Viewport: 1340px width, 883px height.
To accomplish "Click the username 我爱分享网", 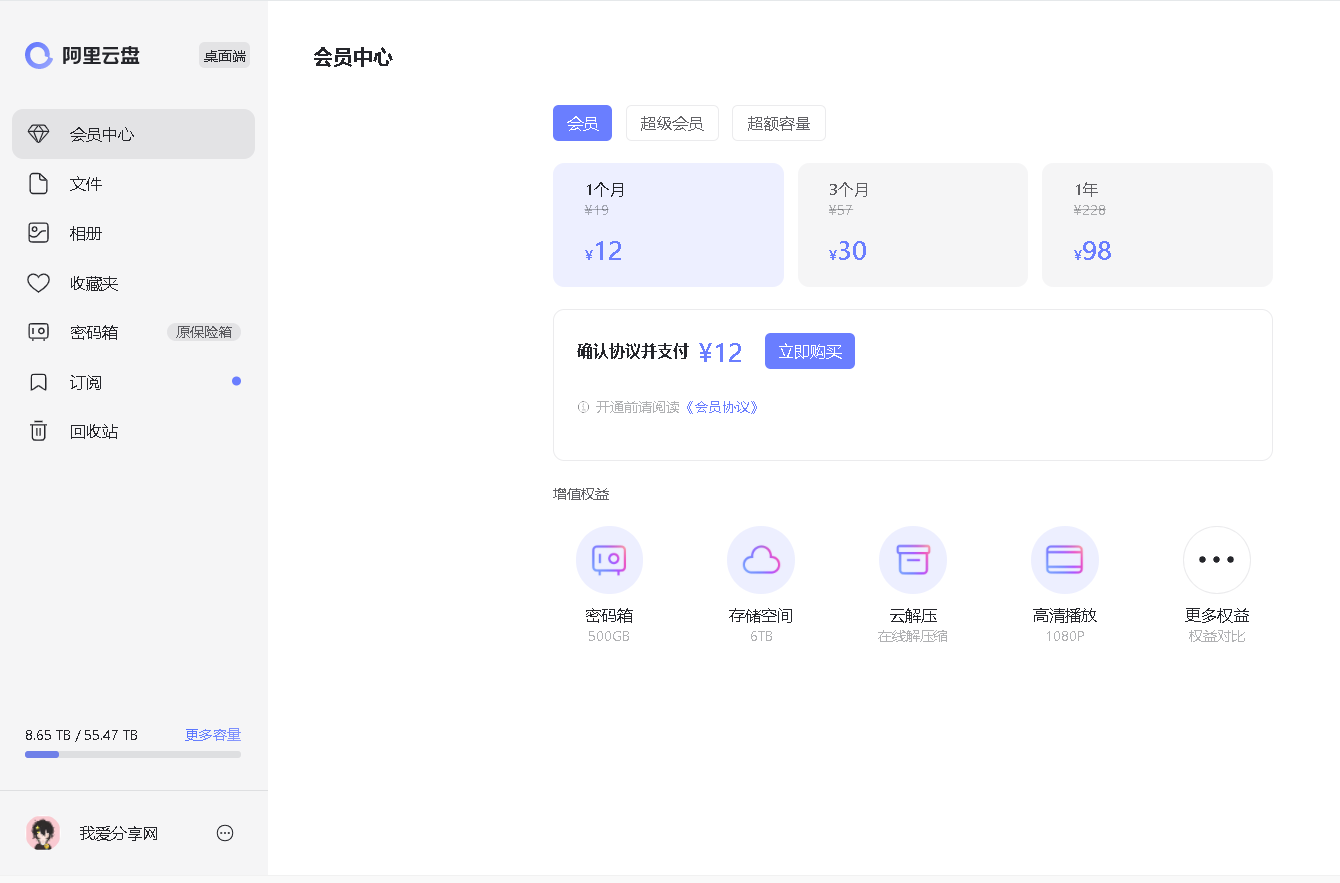I will point(119,833).
